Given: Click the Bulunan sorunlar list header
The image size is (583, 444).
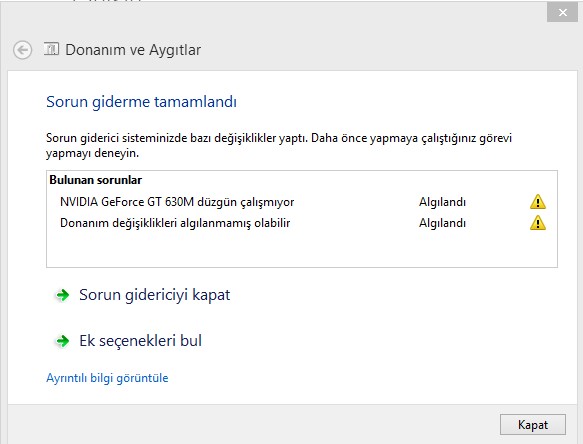Looking at the screenshot, I should pyautogui.click(x=96, y=180).
